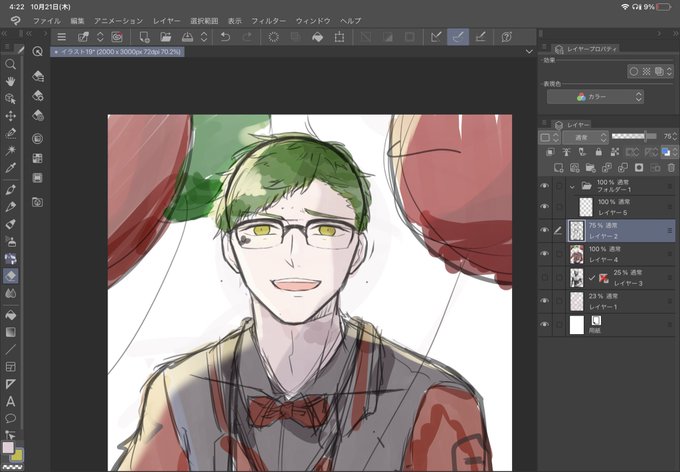Pick the yellow sub color swatch

[18, 455]
